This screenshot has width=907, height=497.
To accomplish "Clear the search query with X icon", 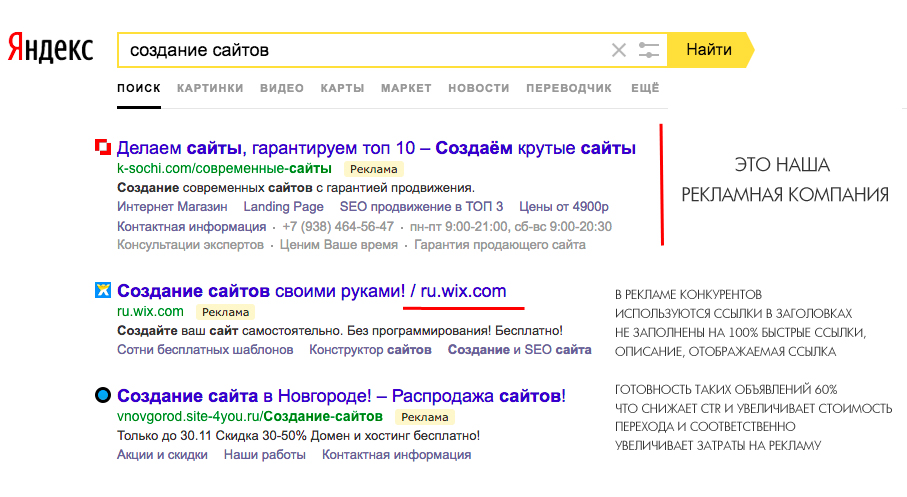I will [619, 50].
